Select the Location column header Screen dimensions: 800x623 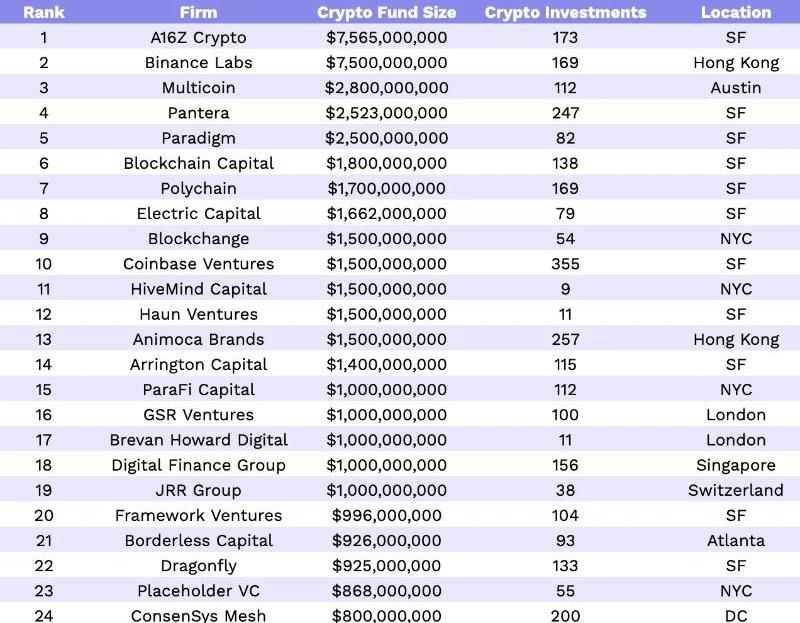click(x=736, y=13)
